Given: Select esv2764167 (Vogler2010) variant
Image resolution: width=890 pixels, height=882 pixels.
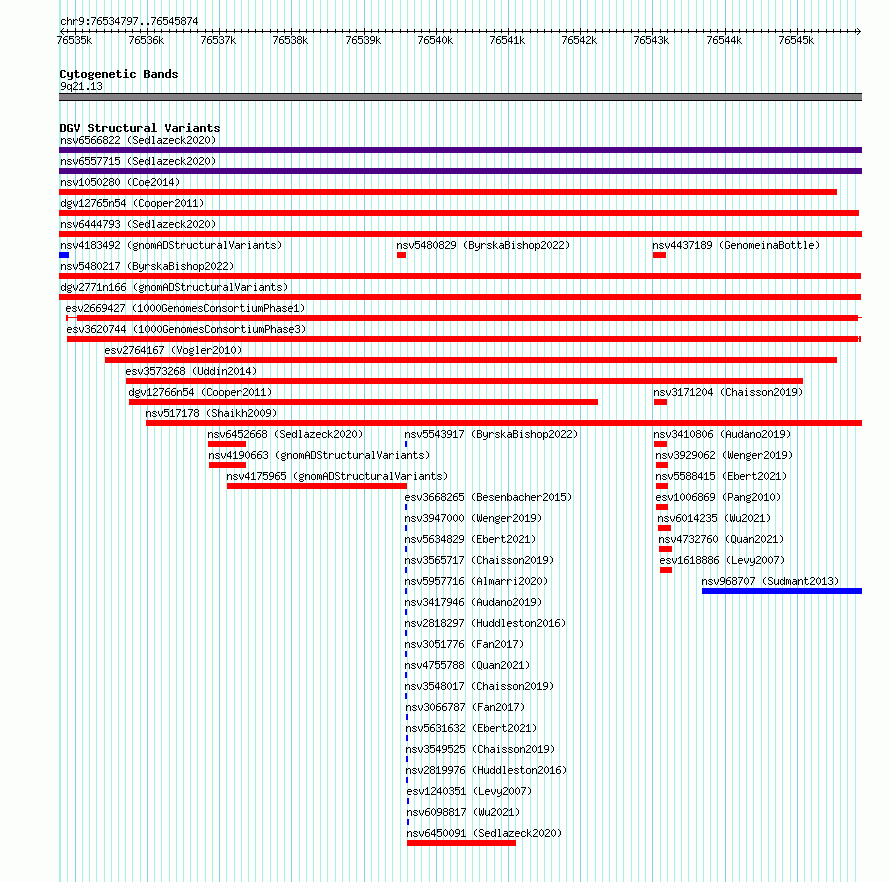Looking at the screenshot, I should click(x=173, y=350).
